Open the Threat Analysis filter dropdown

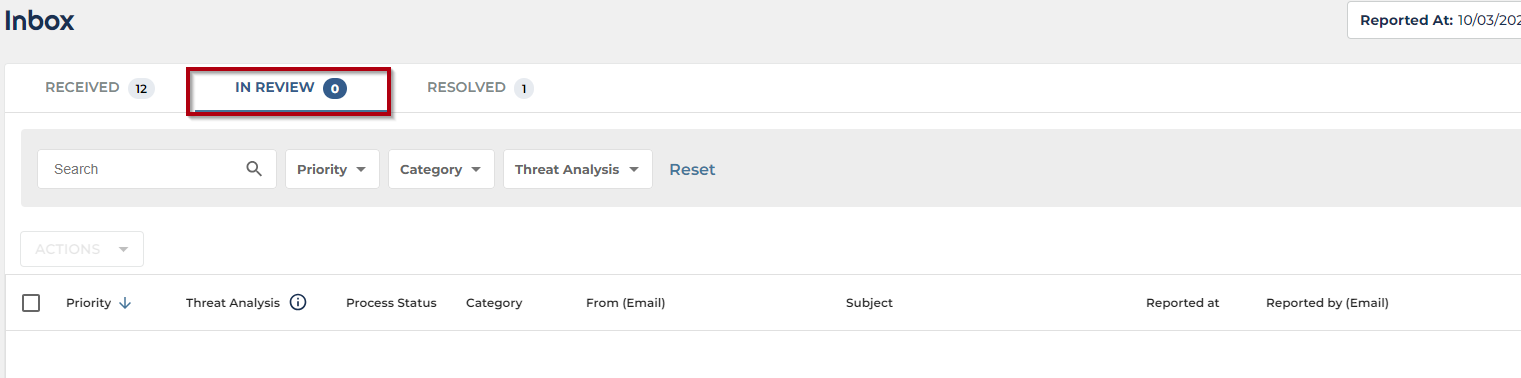pos(578,169)
